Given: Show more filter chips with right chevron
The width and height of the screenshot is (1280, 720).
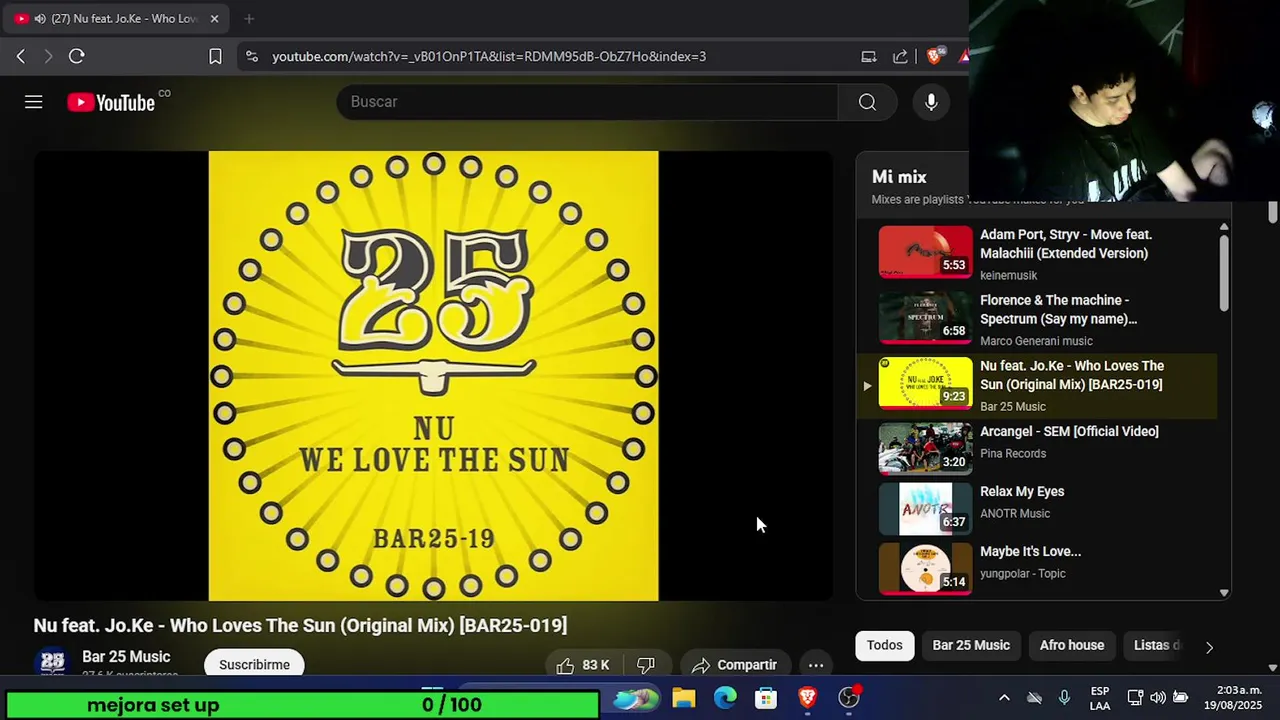Looking at the screenshot, I should [x=1209, y=647].
